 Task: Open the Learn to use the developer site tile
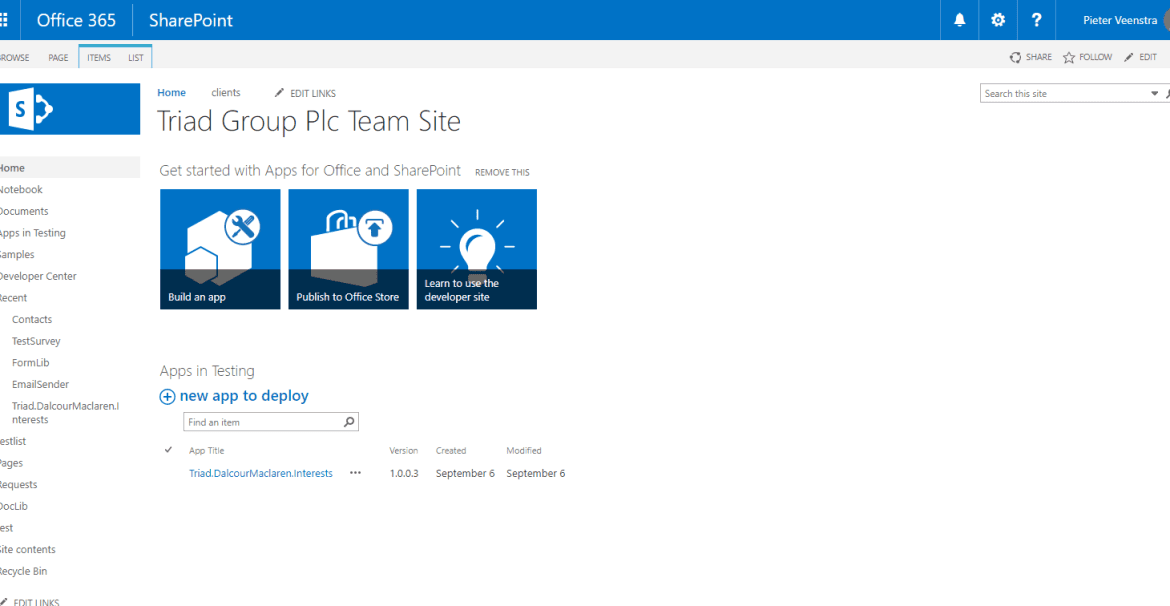476,248
